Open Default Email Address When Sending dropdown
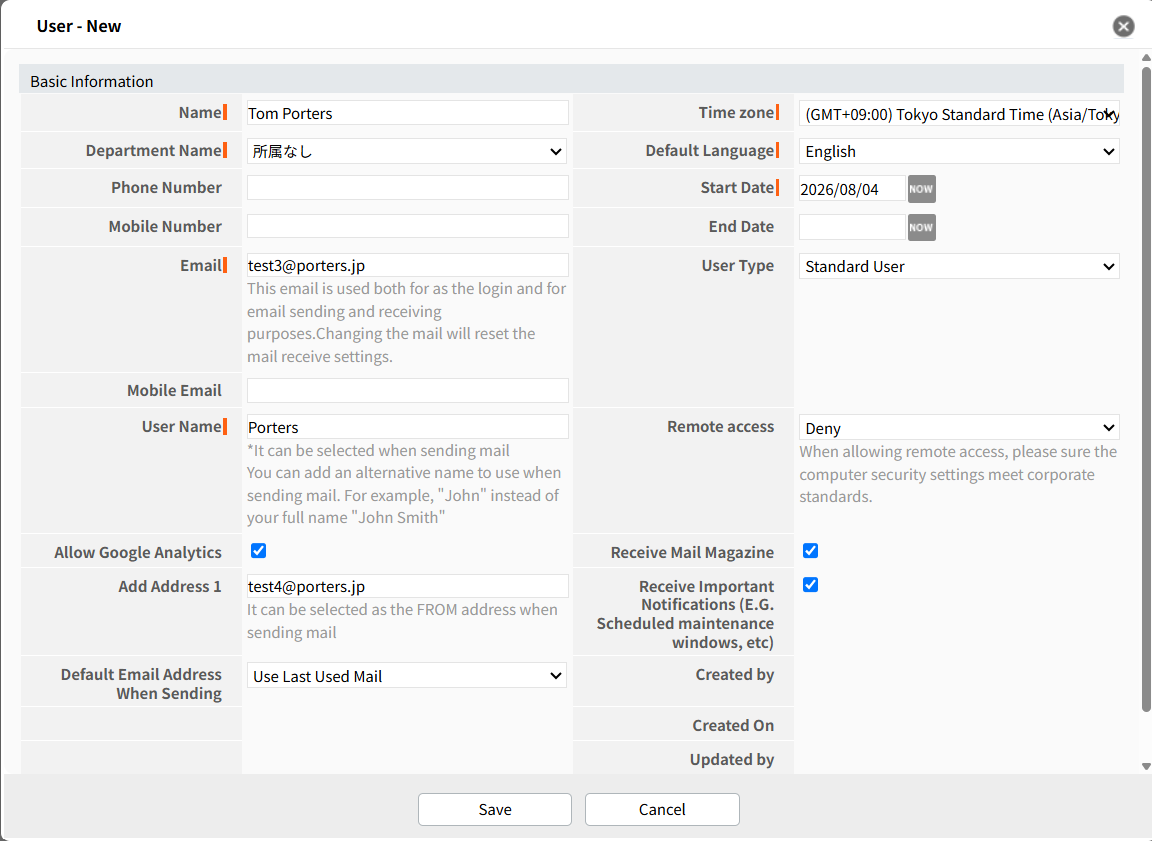 (407, 676)
